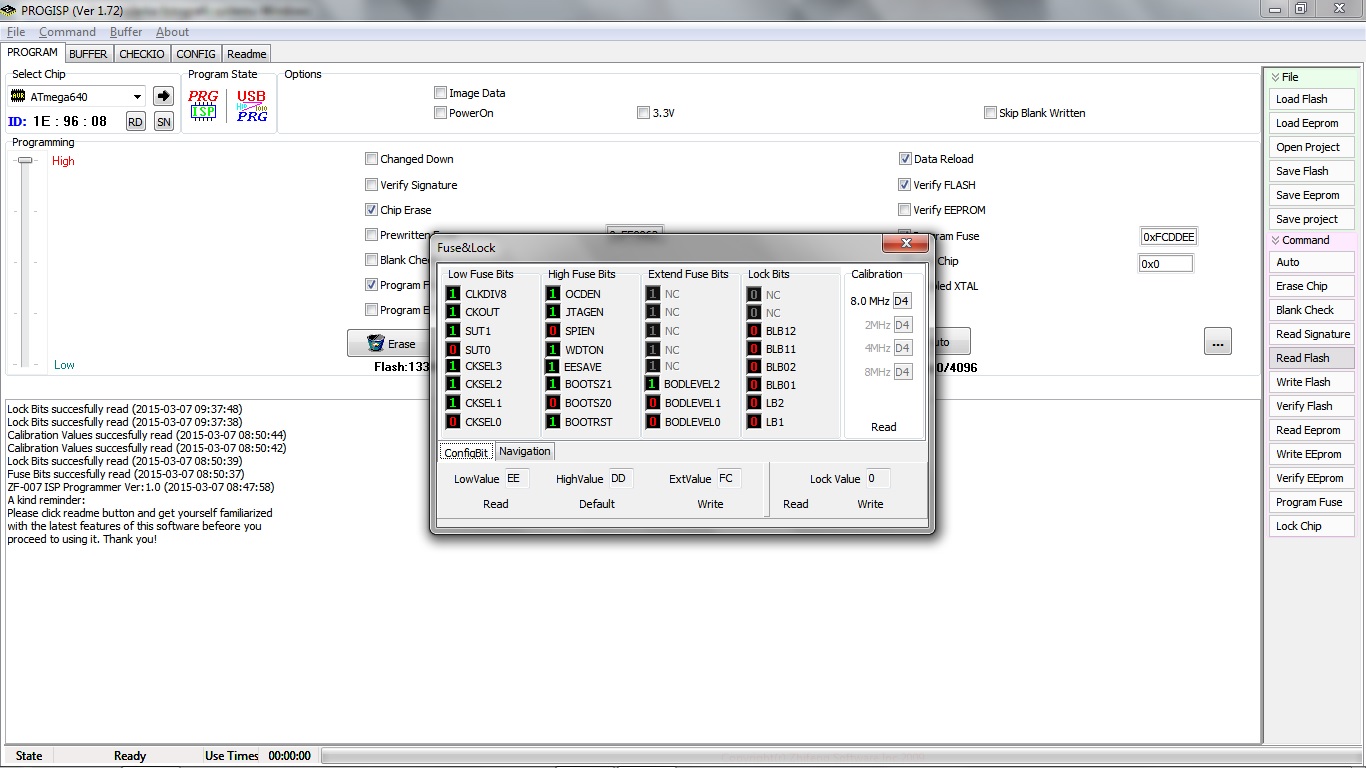1366x768 pixels.
Task: Click Load Flash in the File panel
Action: (1312, 99)
